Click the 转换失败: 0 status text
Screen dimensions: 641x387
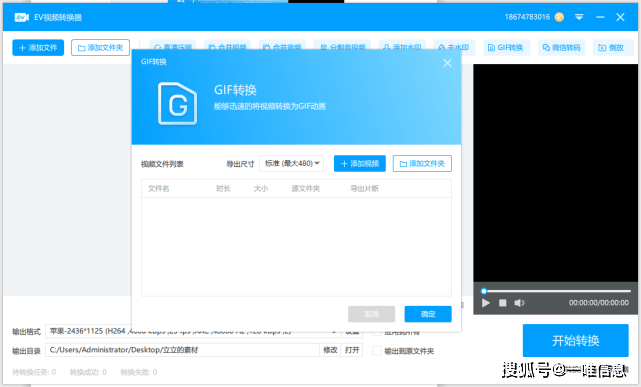(139, 372)
